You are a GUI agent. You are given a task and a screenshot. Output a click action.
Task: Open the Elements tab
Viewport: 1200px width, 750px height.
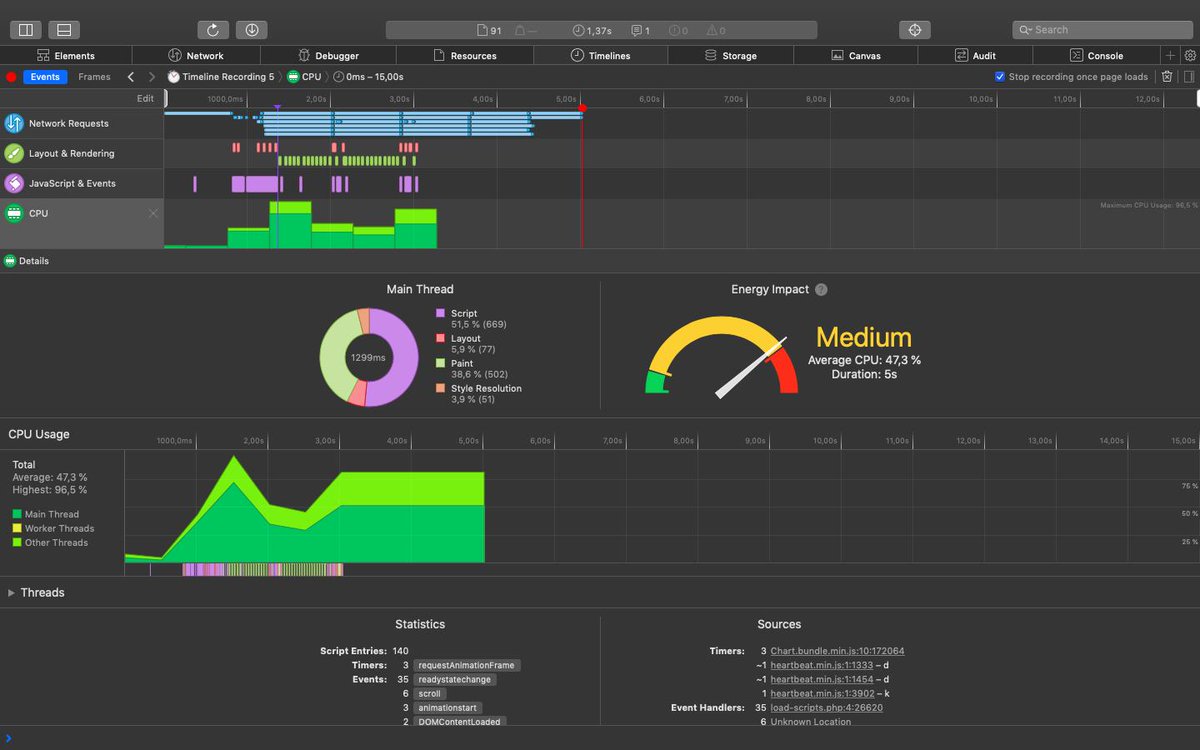66,56
